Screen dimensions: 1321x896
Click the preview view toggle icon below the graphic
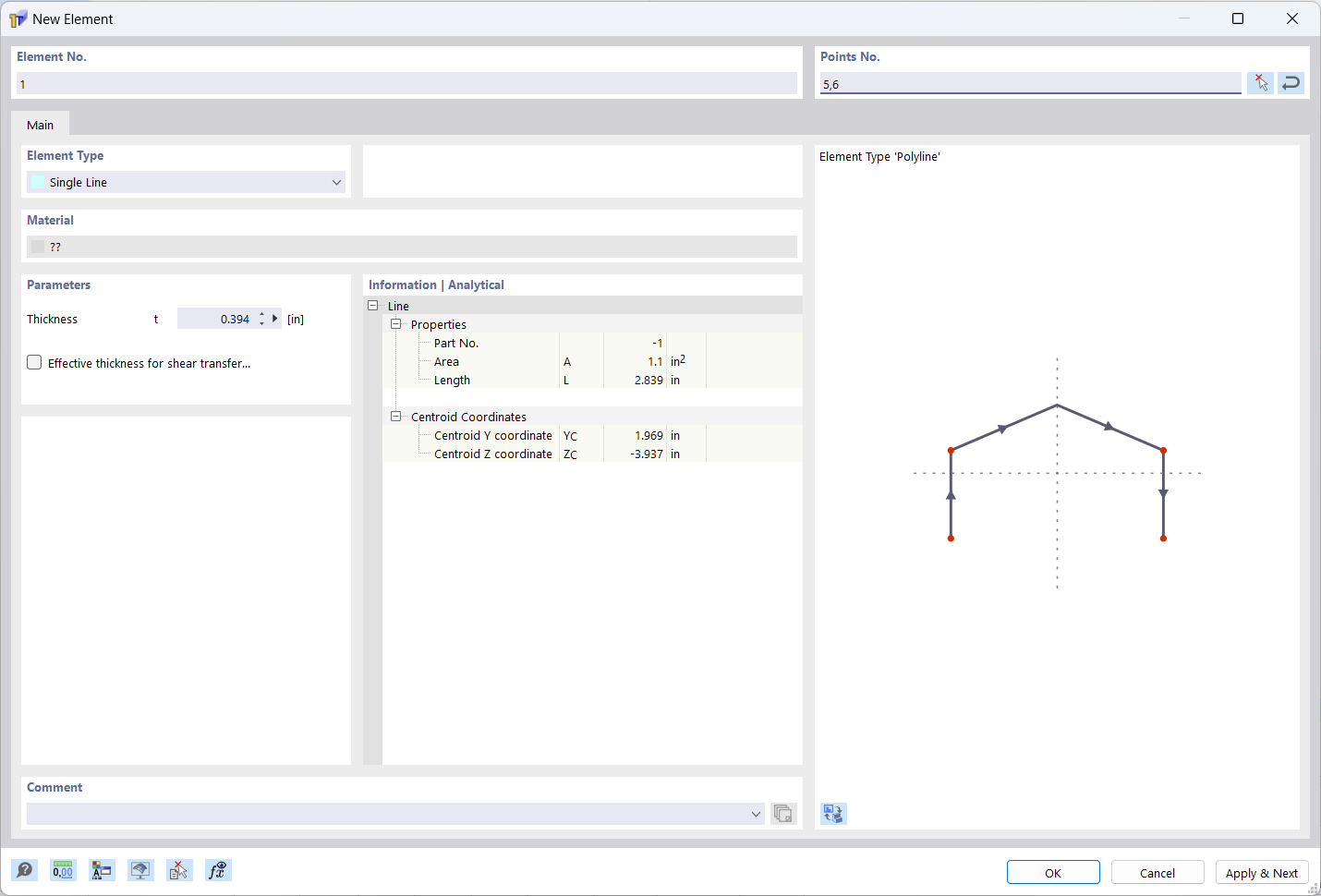(833, 814)
